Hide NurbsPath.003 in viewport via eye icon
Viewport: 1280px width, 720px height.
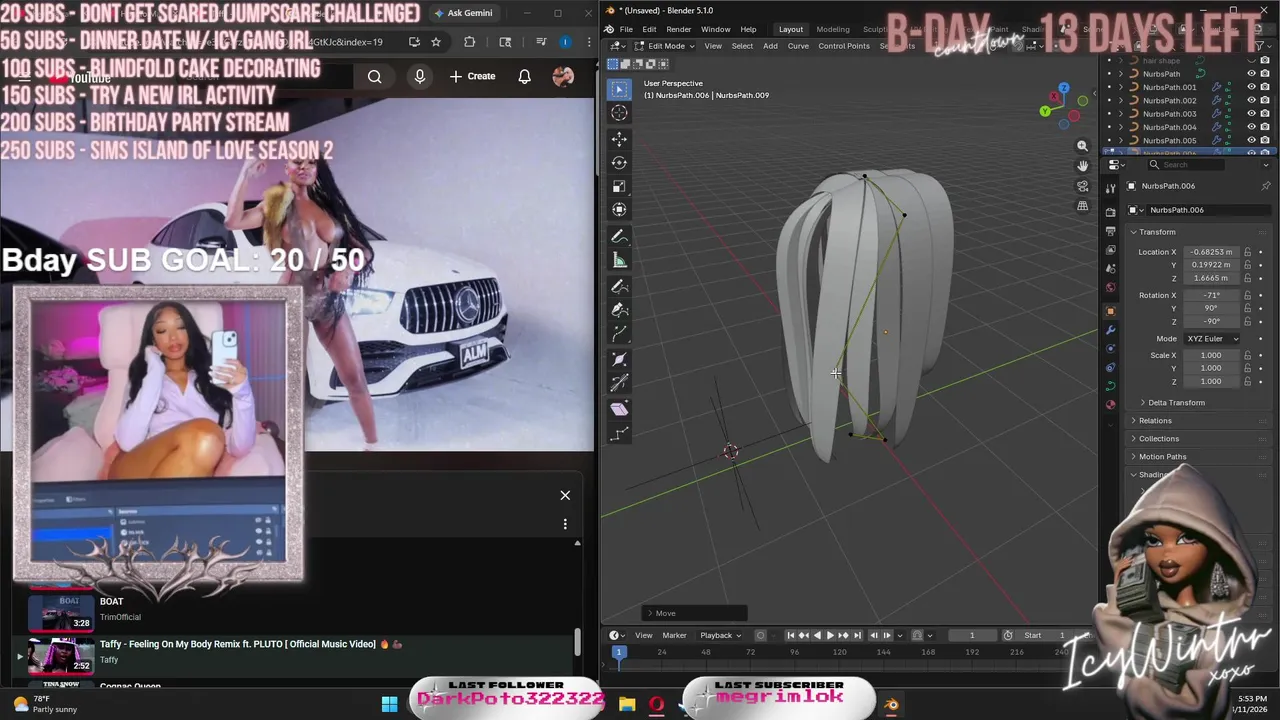[1251, 114]
